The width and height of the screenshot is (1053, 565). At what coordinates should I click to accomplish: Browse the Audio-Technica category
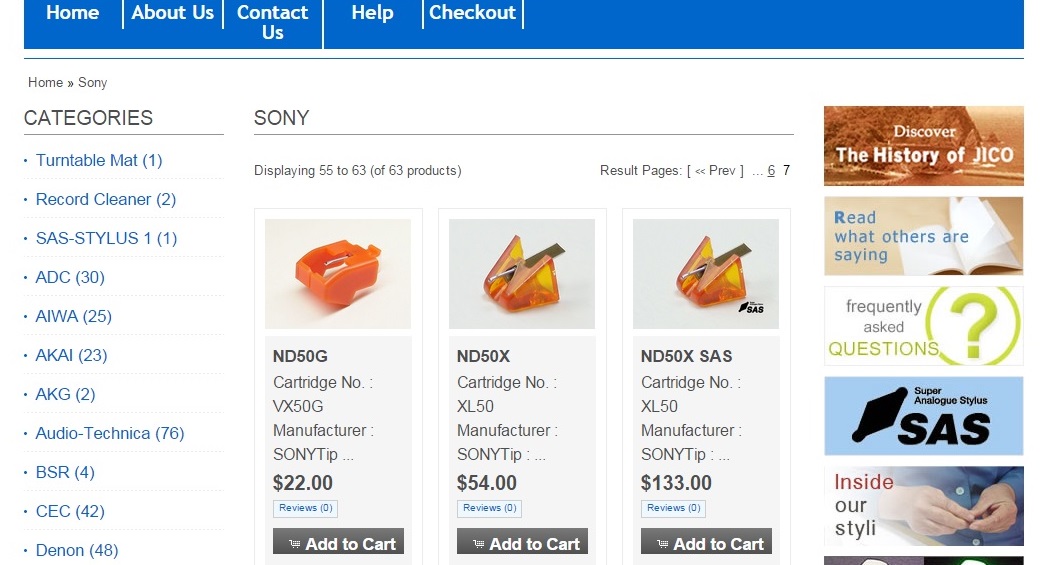click(109, 433)
